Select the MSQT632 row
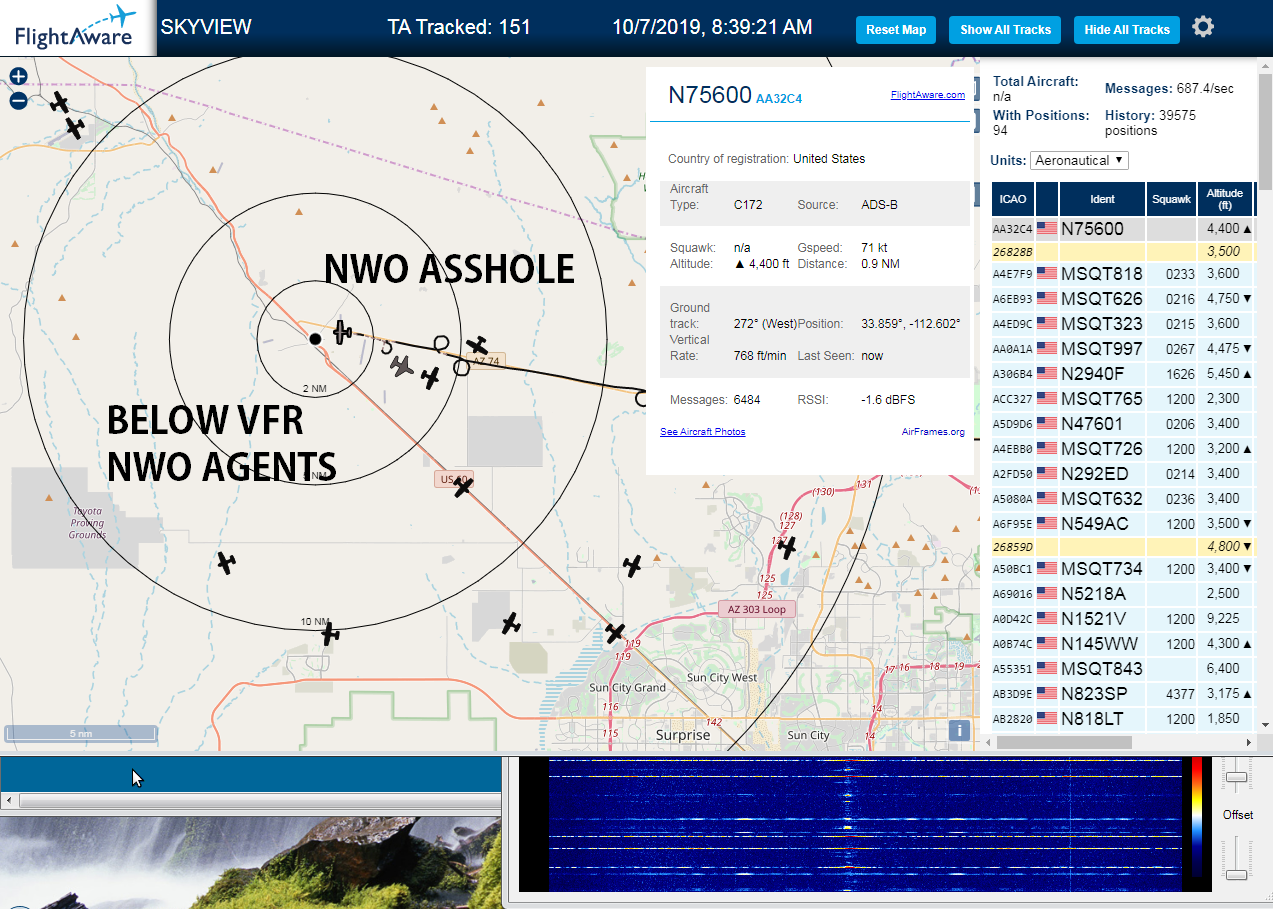The image size is (1273, 909). pyautogui.click(x=1123, y=499)
